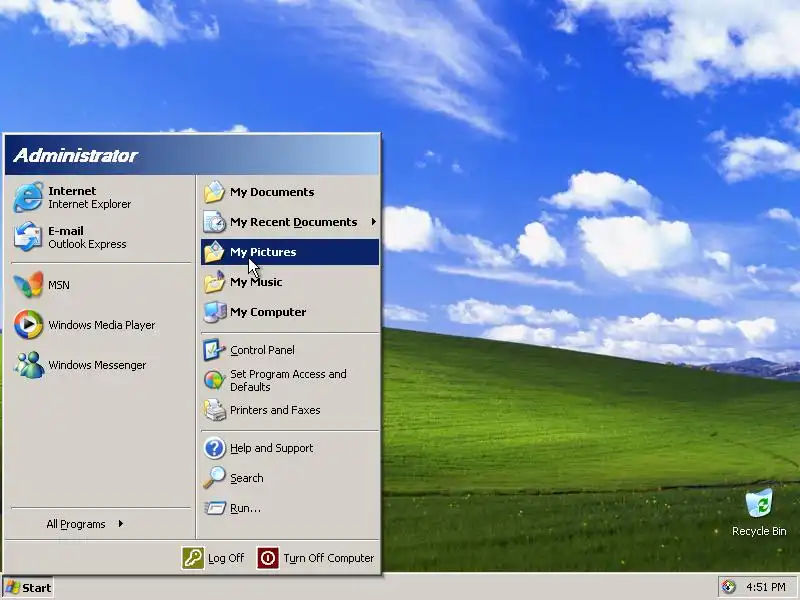Open the My Documents menu entry
Viewport: 800px width, 600px height.
(x=290, y=192)
